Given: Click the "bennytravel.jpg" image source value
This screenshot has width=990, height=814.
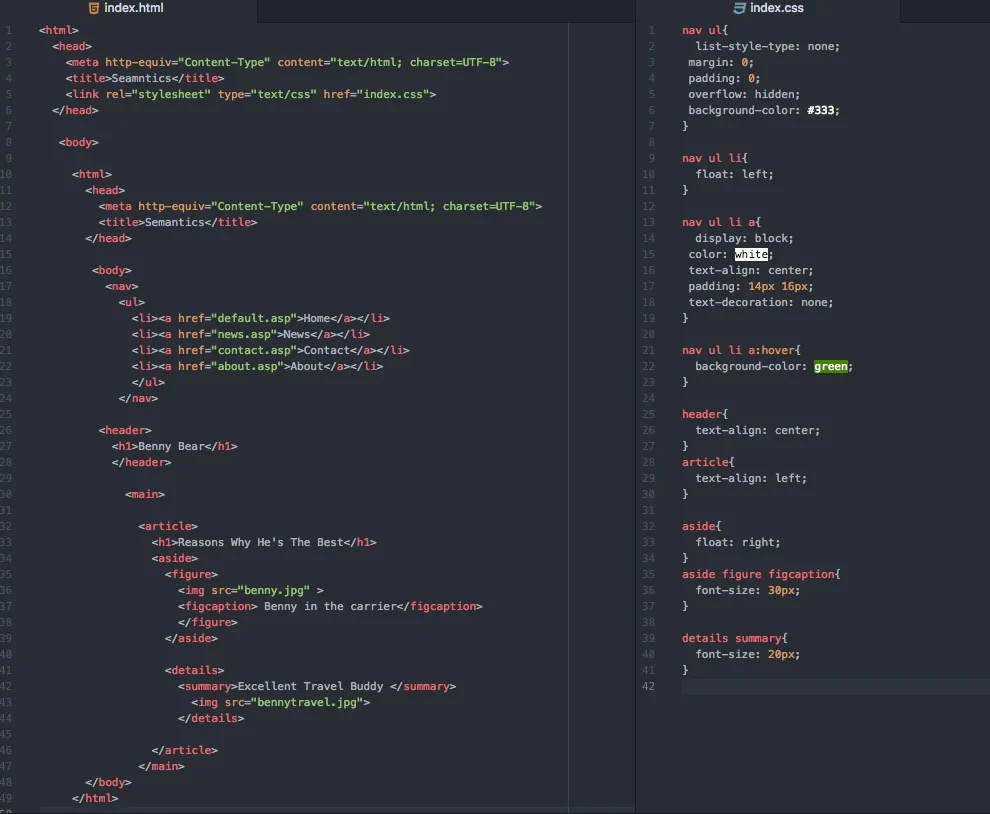Looking at the screenshot, I should pyautogui.click(x=307, y=702).
